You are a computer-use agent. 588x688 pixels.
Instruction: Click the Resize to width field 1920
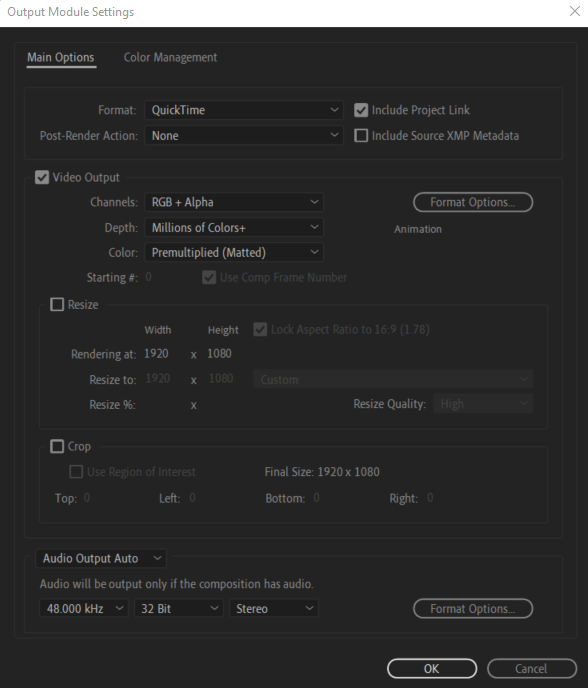(158, 379)
